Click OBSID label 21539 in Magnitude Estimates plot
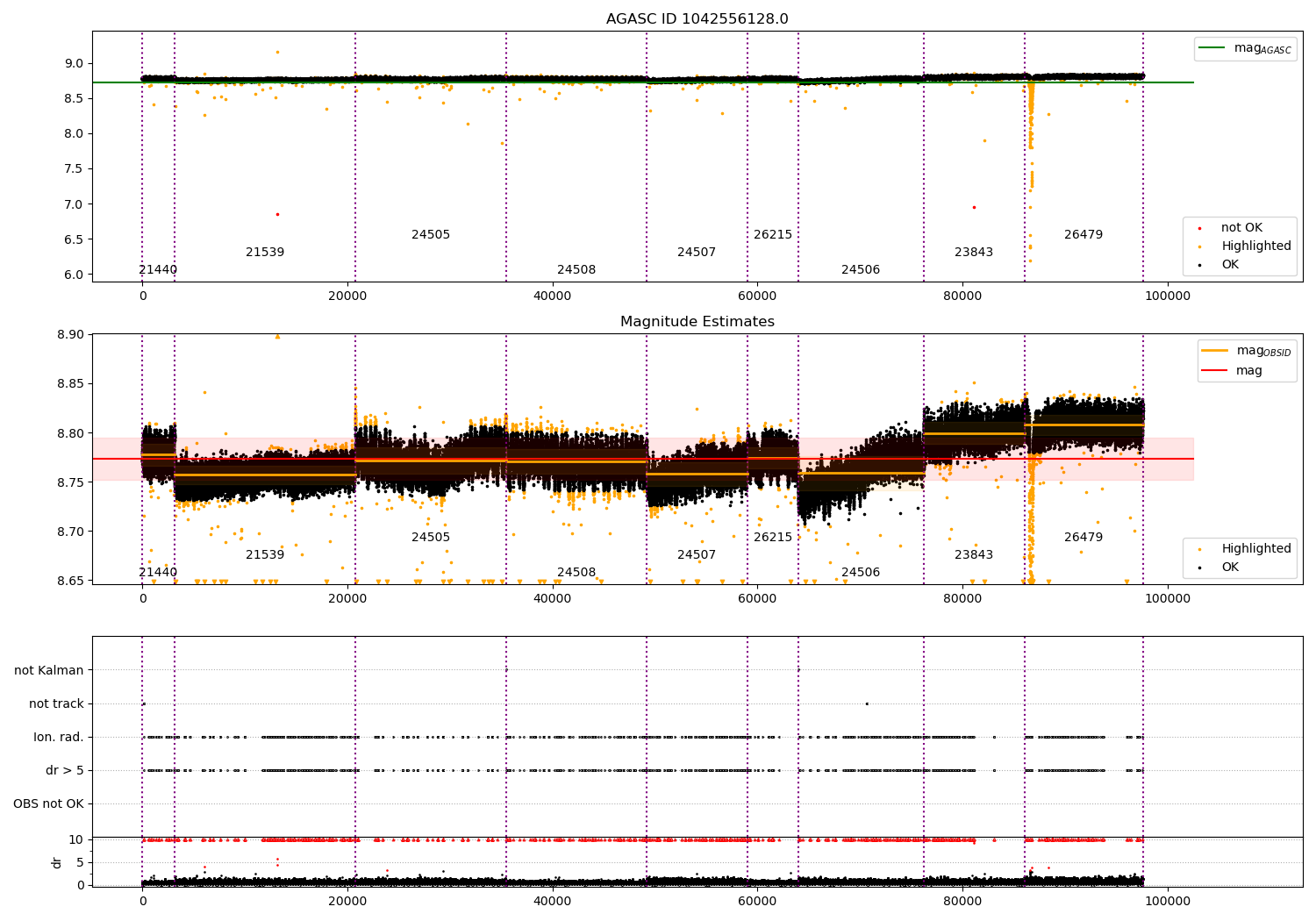Viewport: 1316px width, 921px height. pos(265,555)
